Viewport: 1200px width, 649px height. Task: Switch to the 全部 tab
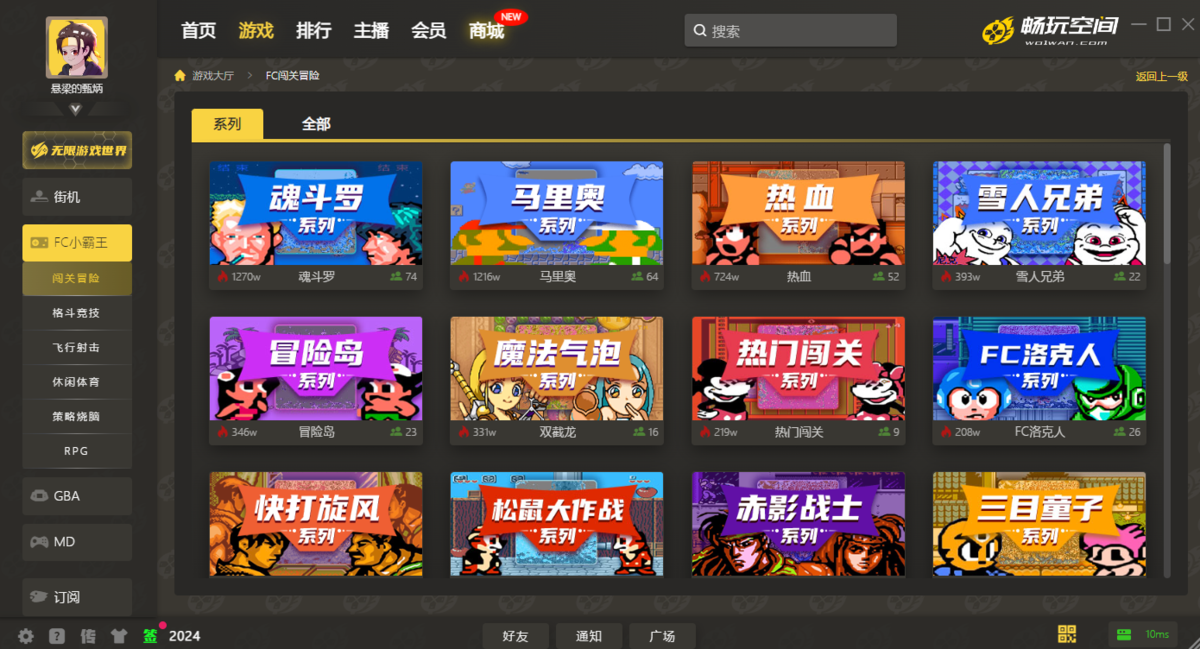316,124
